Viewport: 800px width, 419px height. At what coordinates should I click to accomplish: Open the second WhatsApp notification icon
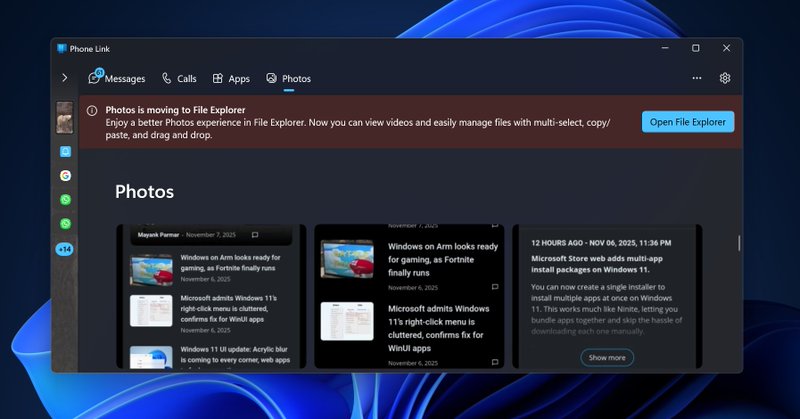tap(65, 223)
